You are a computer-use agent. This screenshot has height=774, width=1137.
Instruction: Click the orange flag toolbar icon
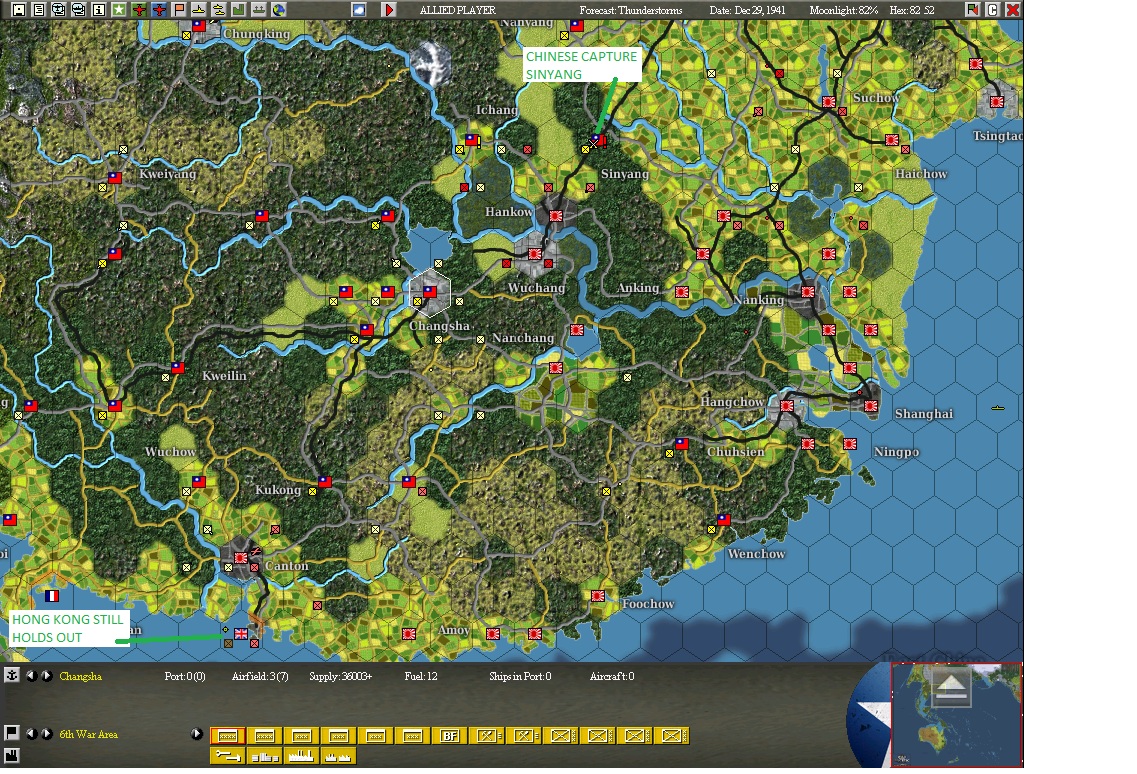(x=179, y=9)
